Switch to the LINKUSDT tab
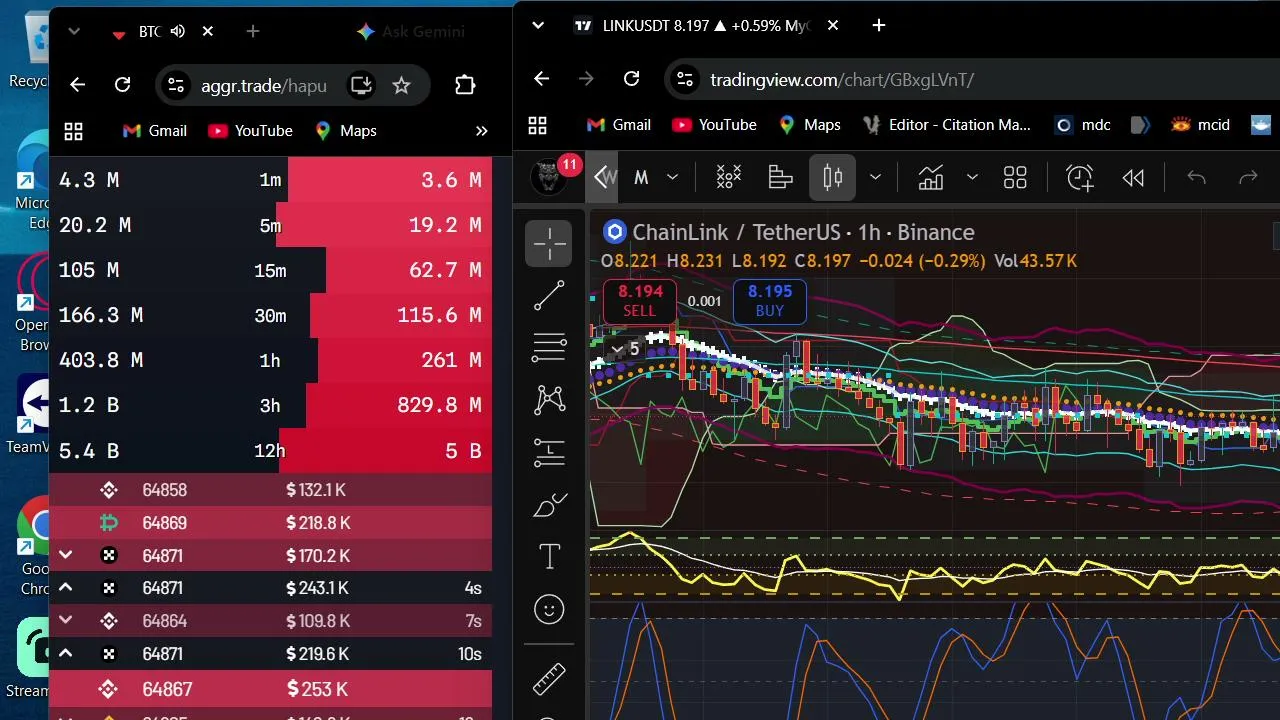1280x720 pixels. tap(706, 25)
